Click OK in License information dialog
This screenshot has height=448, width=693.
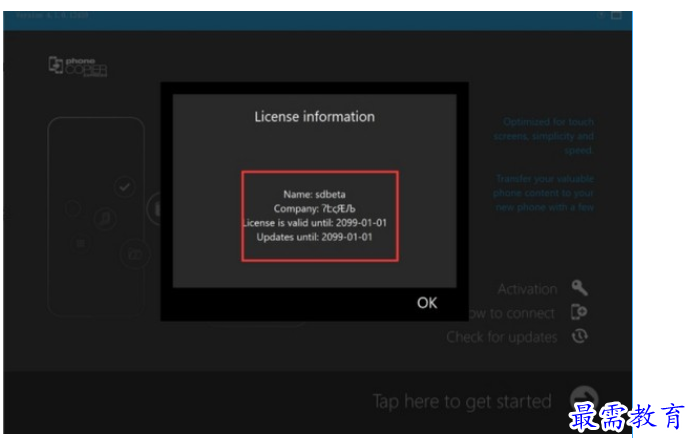coord(426,303)
